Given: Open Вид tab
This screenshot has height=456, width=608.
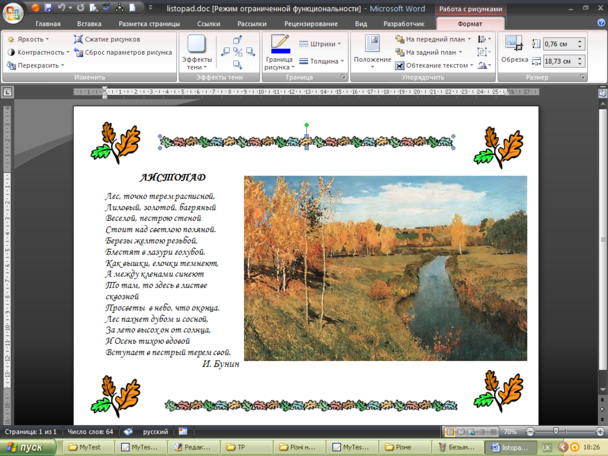Looking at the screenshot, I should 361,24.
